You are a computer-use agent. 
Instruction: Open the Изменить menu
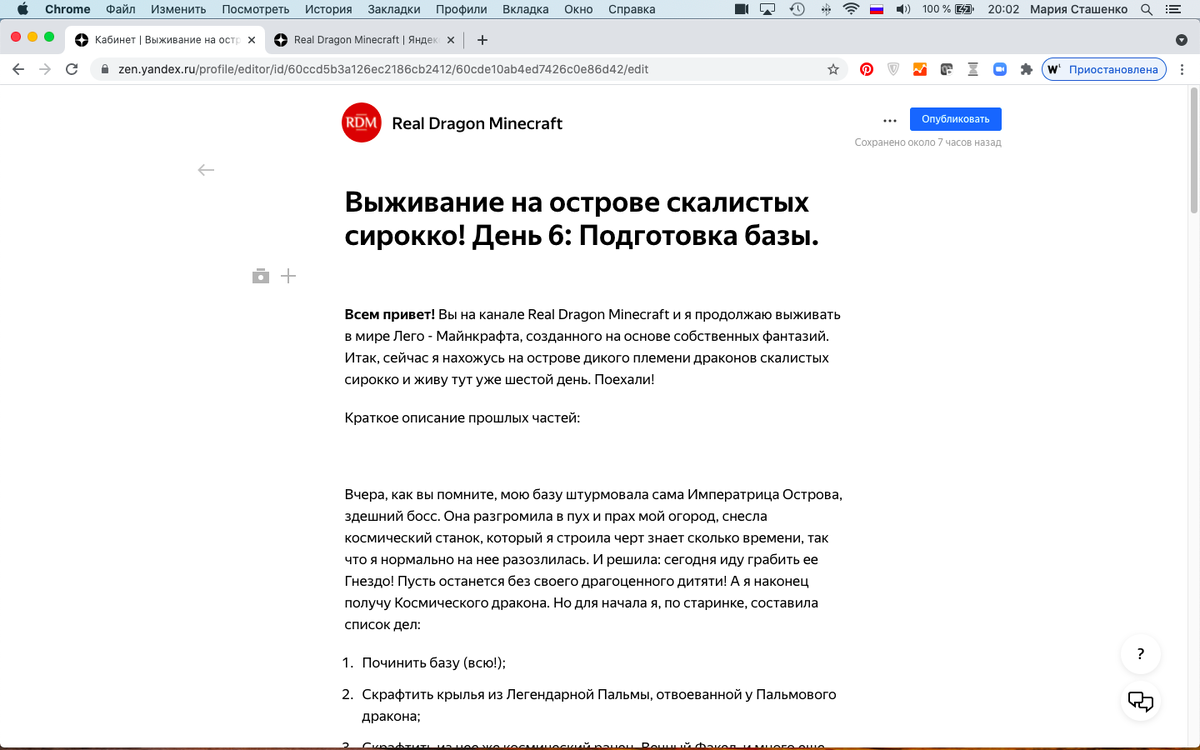coord(178,9)
